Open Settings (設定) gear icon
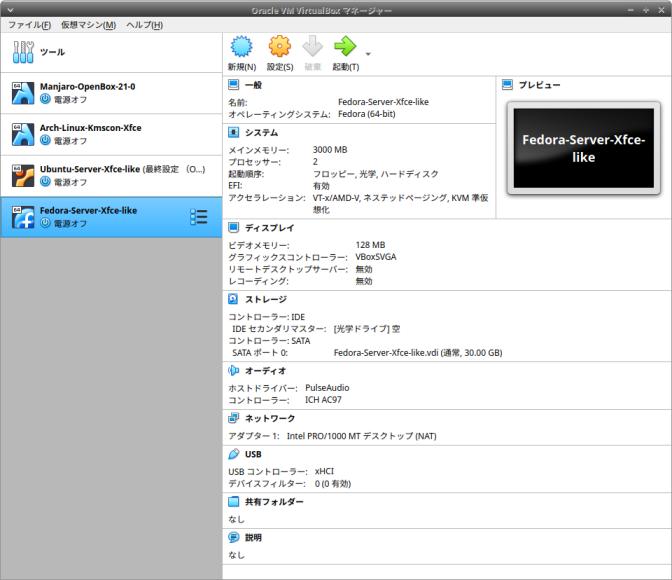Viewport: 672px width, 580px height. tap(280, 46)
